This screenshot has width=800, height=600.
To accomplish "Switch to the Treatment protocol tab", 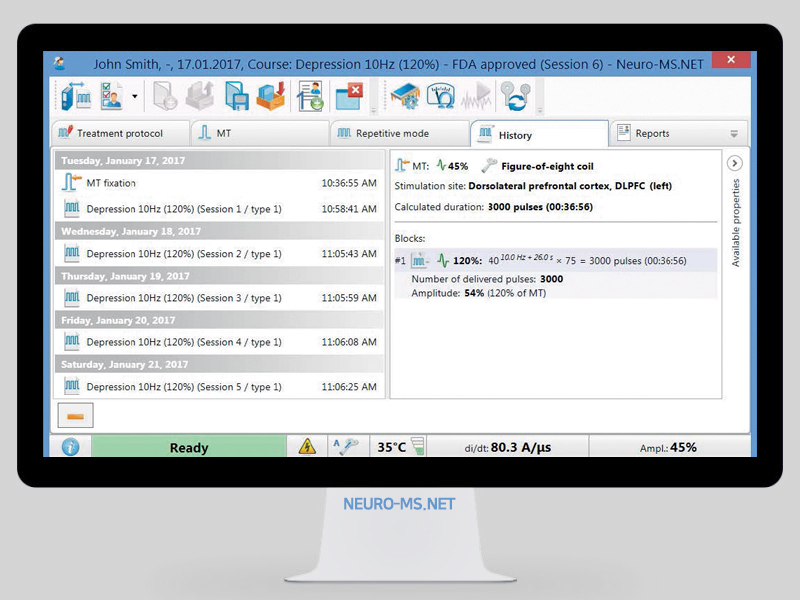I will (120, 133).
